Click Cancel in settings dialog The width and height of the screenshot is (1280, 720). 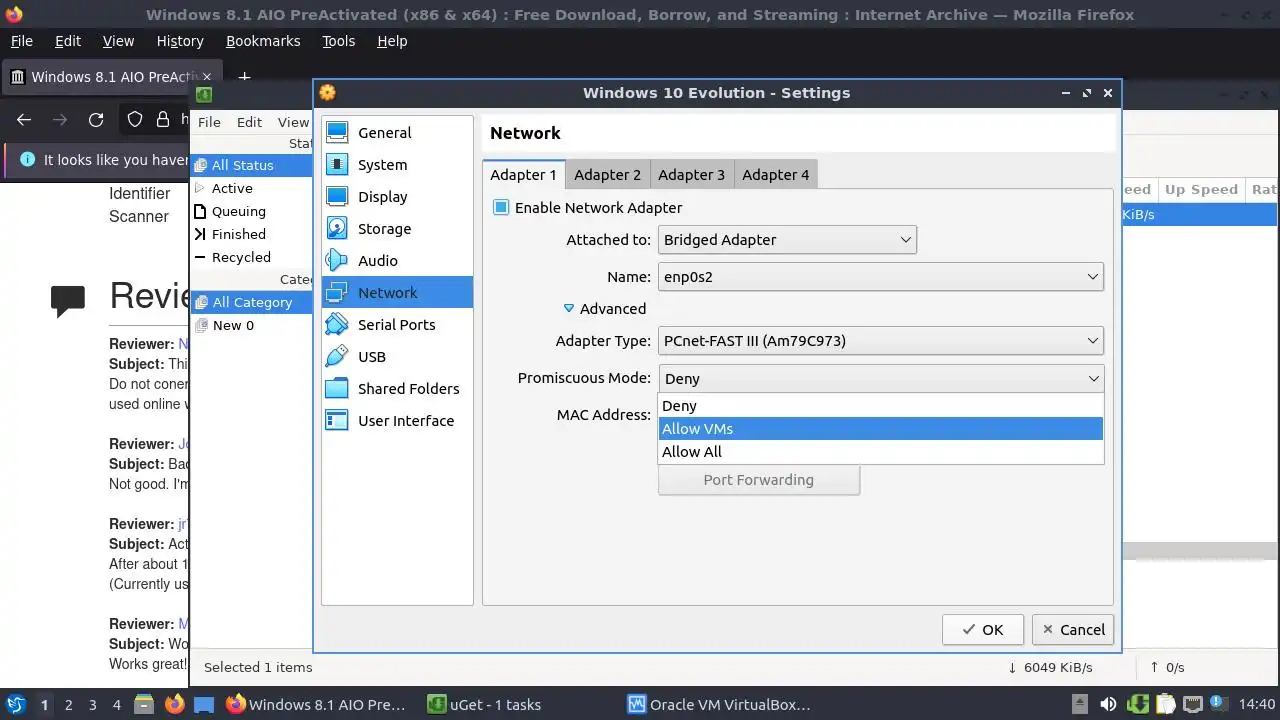(1073, 630)
